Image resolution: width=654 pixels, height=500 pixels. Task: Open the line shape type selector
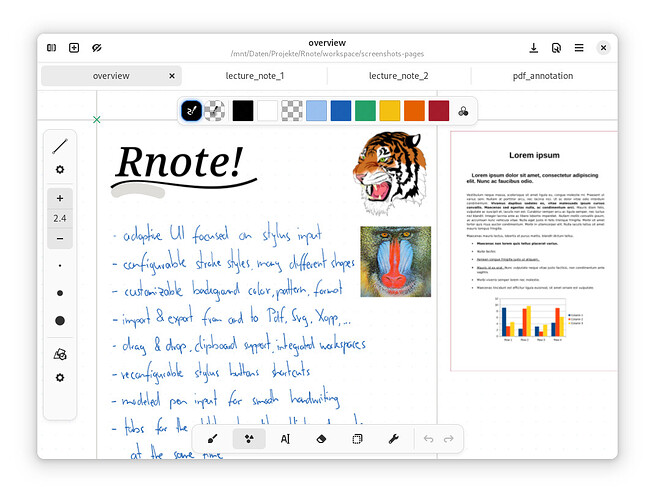coord(60,146)
